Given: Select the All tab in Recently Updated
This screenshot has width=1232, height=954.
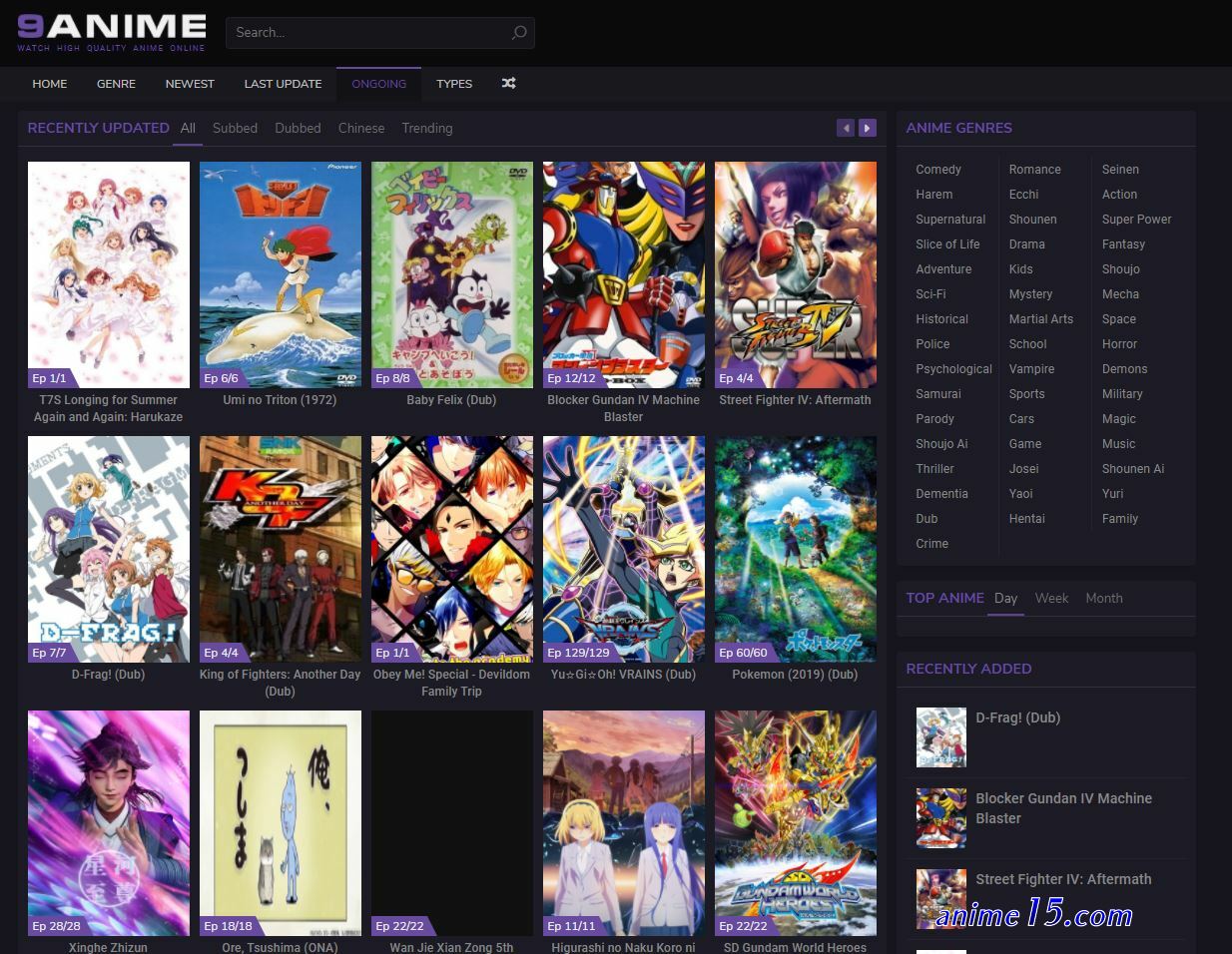Looking at the screenshot, I should (x=188, y=128).
